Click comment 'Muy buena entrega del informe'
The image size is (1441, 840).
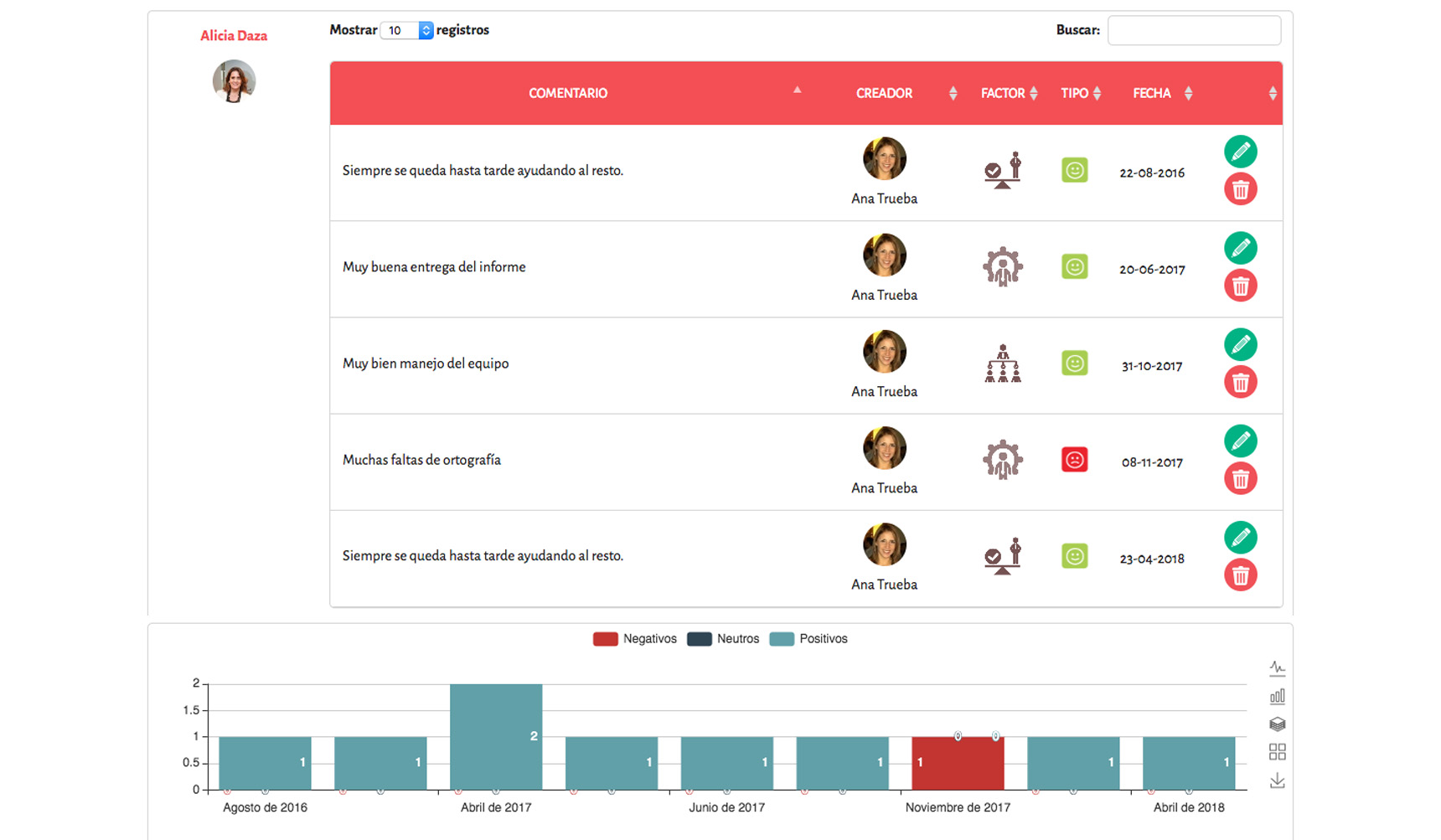click(434, 267)
